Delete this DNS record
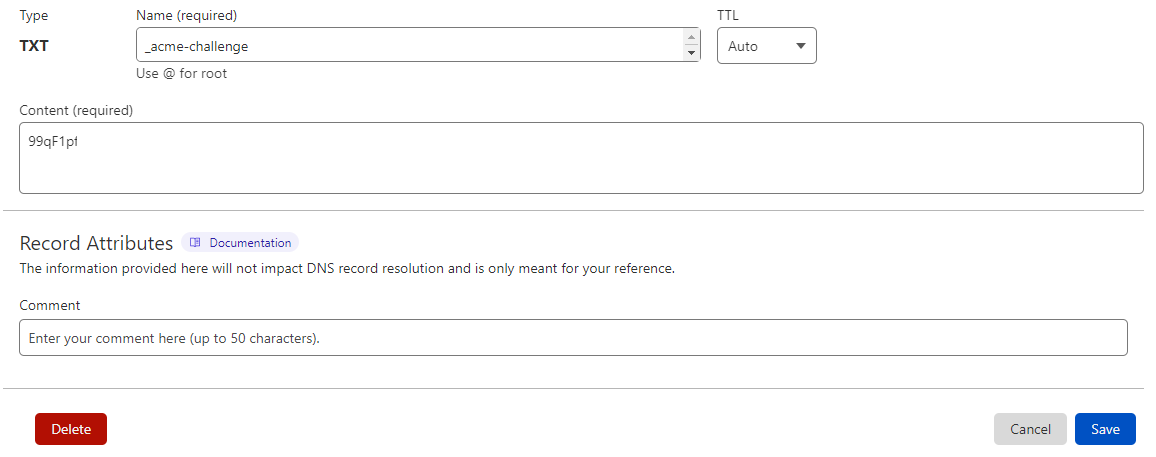Viewport: 1156px width, 457px height. pyautogui.click(x=71, y=429)
